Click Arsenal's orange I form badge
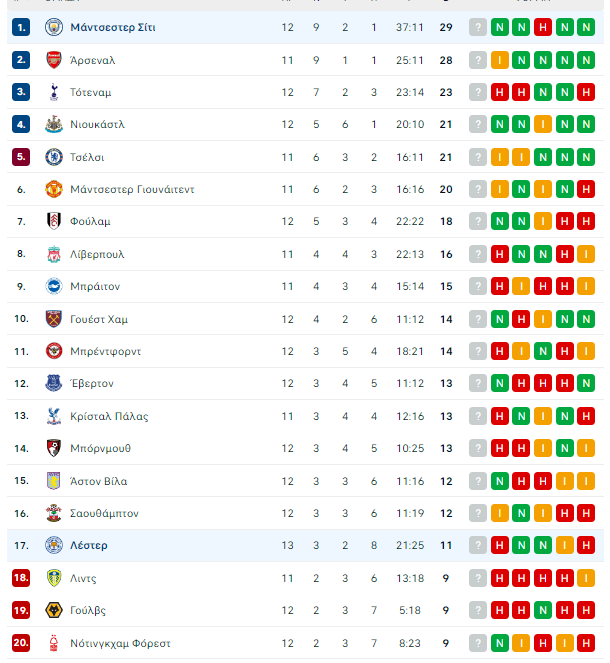The height and width of the screenshot is (663, 610). [x=500, y=60]
